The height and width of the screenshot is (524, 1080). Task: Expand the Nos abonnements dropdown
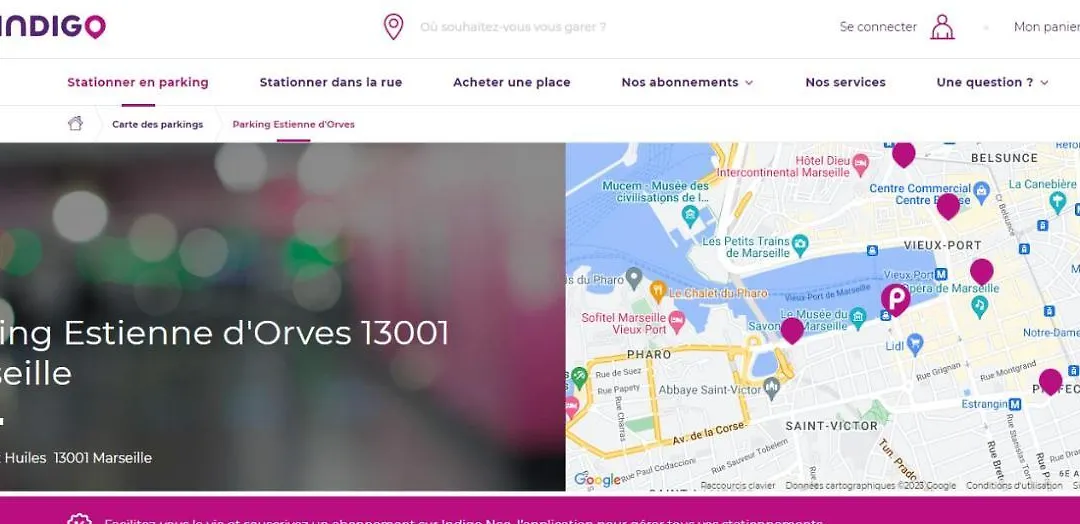[687, 82]
